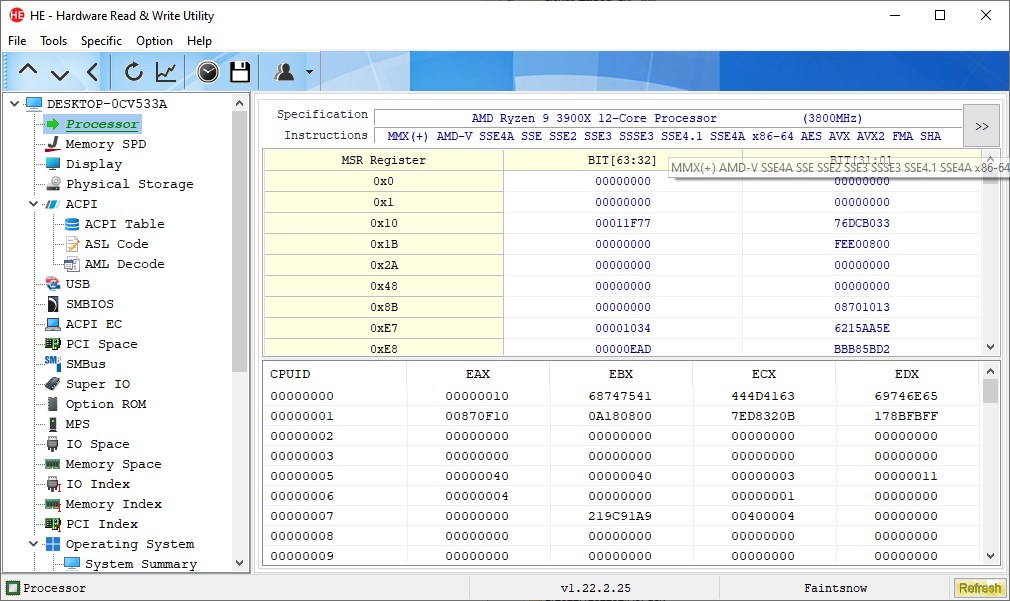This screenshot has width=1010, height=601.
Task: Click the >> instructions expand button
Action: pos(981,125)
